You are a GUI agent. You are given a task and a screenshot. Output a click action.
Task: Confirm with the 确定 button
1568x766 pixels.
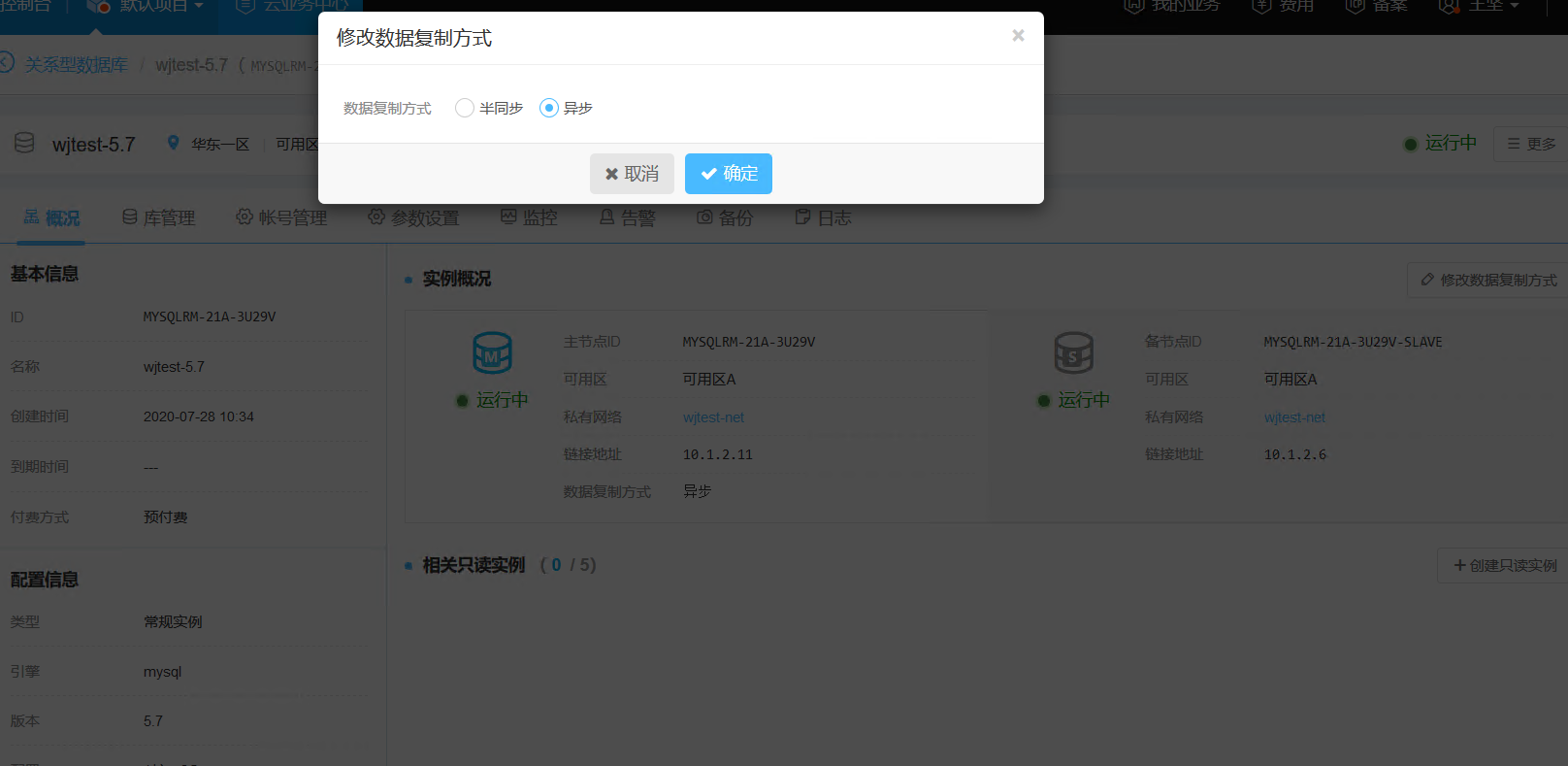click(x=729, y=174)
